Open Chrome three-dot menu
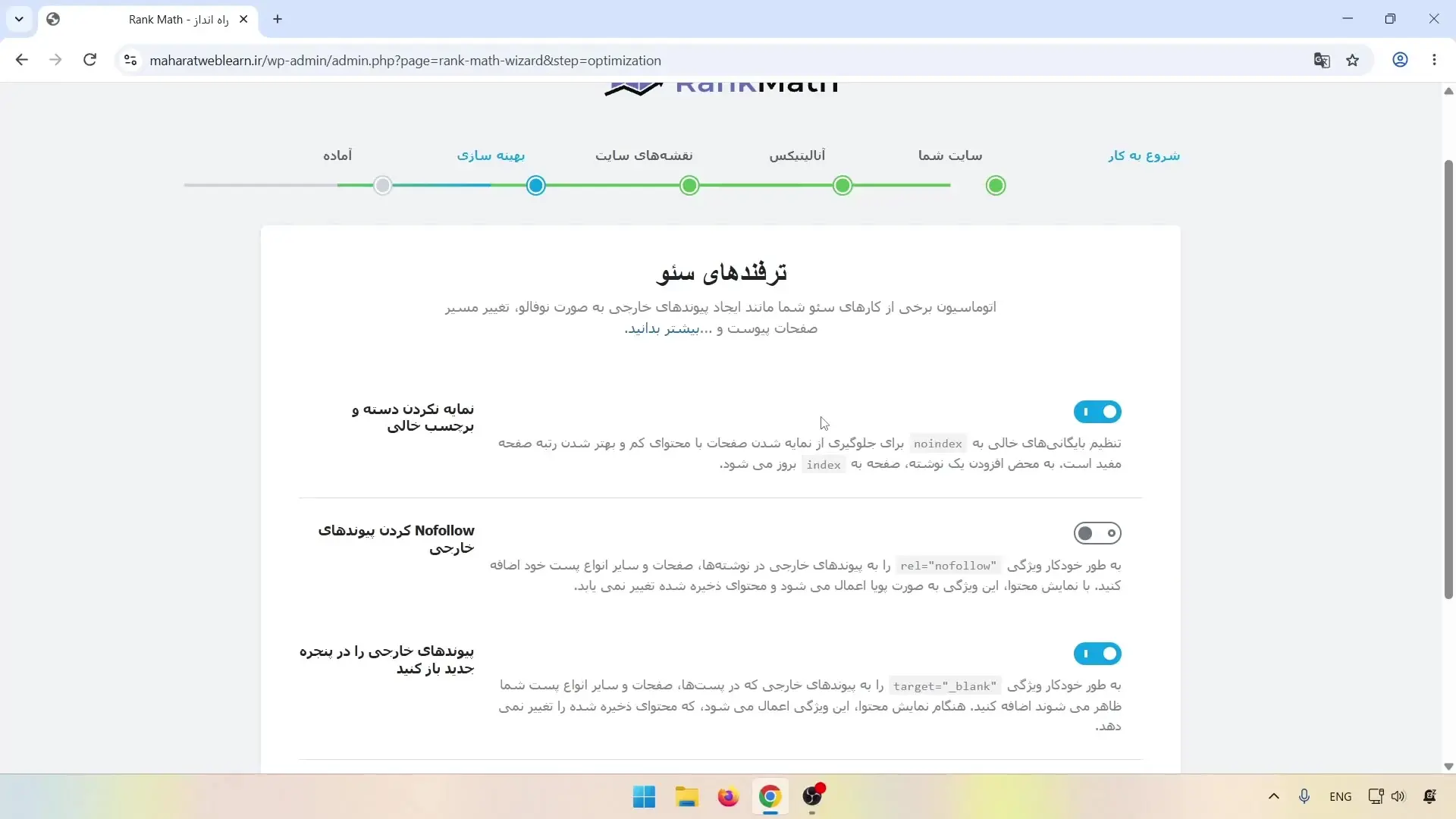Image resolution: width=1456 pixels, height=819 pixels. pyautogui.click(x=1434, y=60)
